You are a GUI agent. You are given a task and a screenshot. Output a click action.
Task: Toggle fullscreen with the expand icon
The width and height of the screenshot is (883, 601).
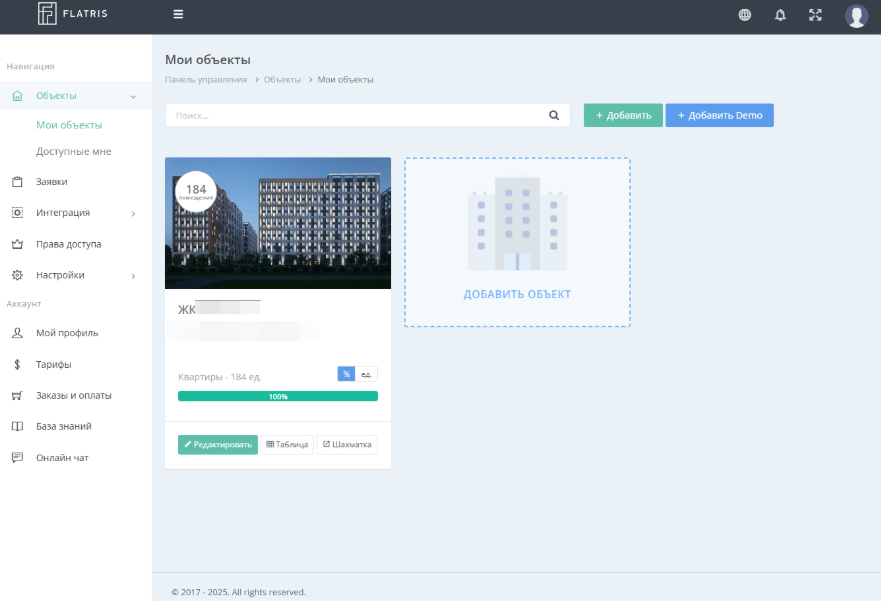click(815, 15)
